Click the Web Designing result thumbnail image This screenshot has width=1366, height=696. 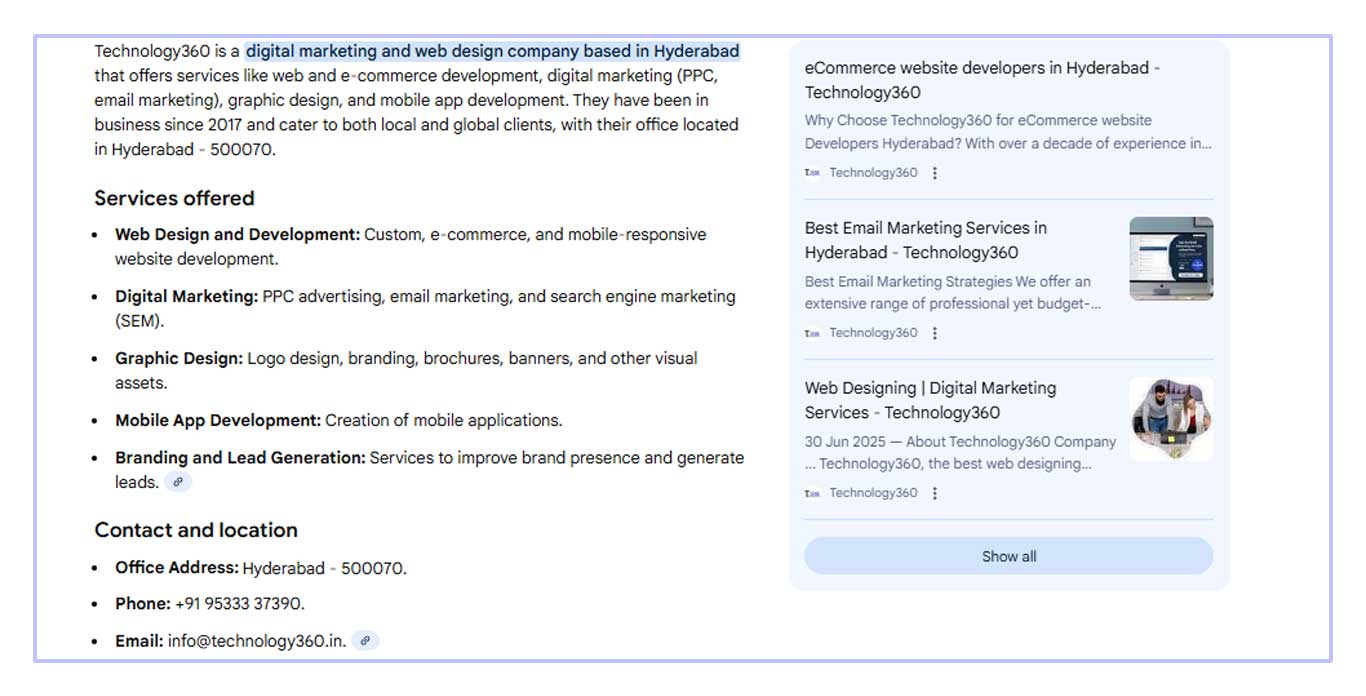point(1171,419)
